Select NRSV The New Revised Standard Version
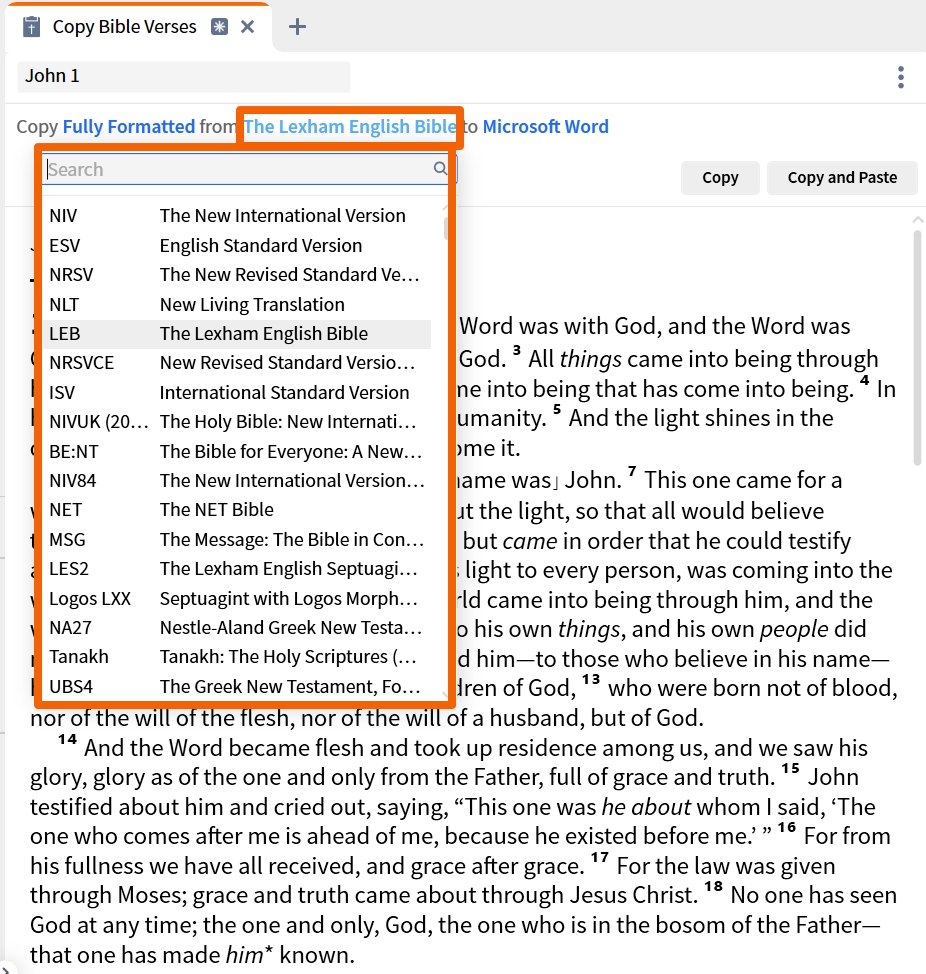 pyautogui.click(x=237, y=275)
